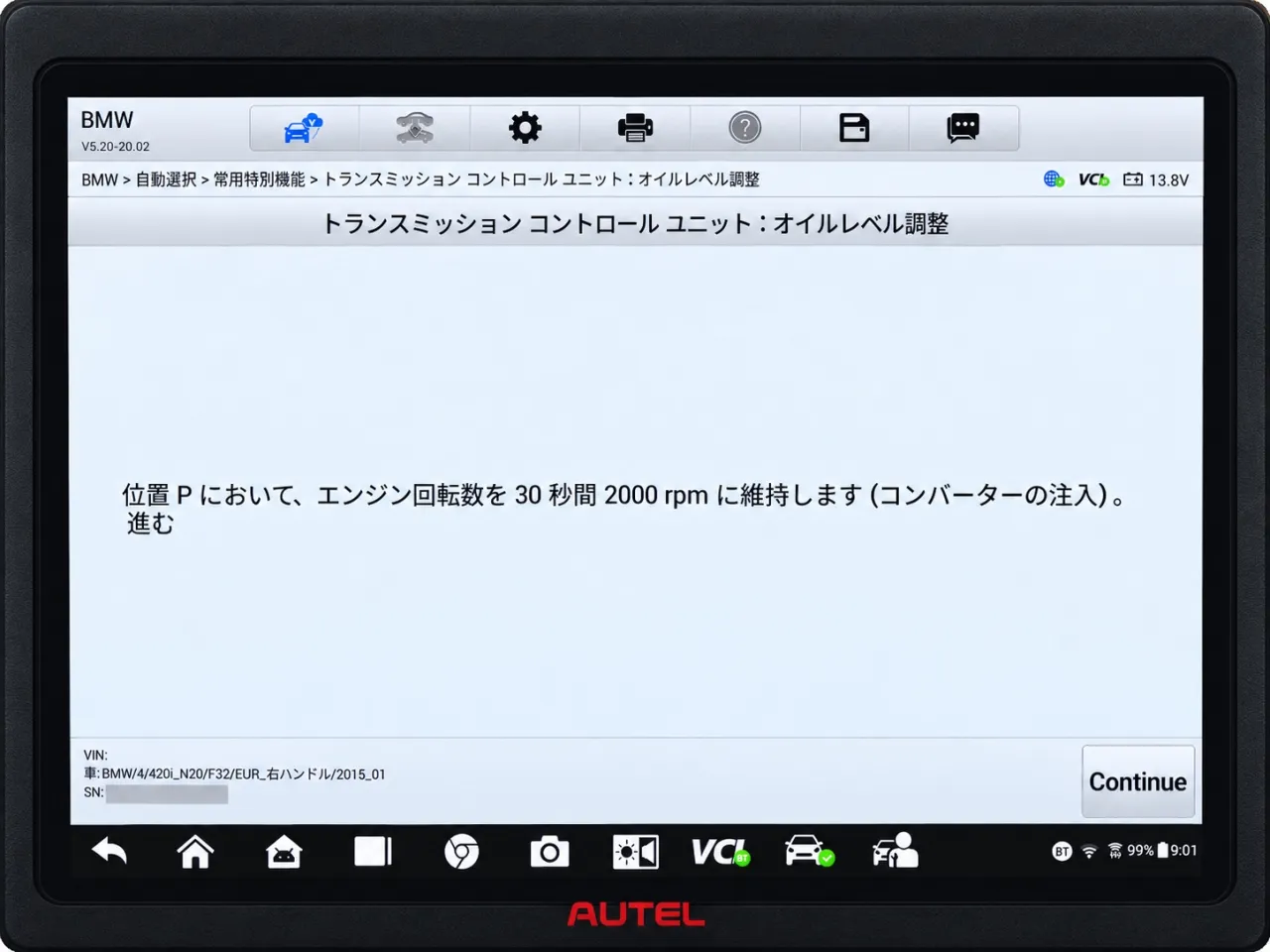Open the service handshake icon
This screenshot has width=1270, height=952.
[415, 128]
